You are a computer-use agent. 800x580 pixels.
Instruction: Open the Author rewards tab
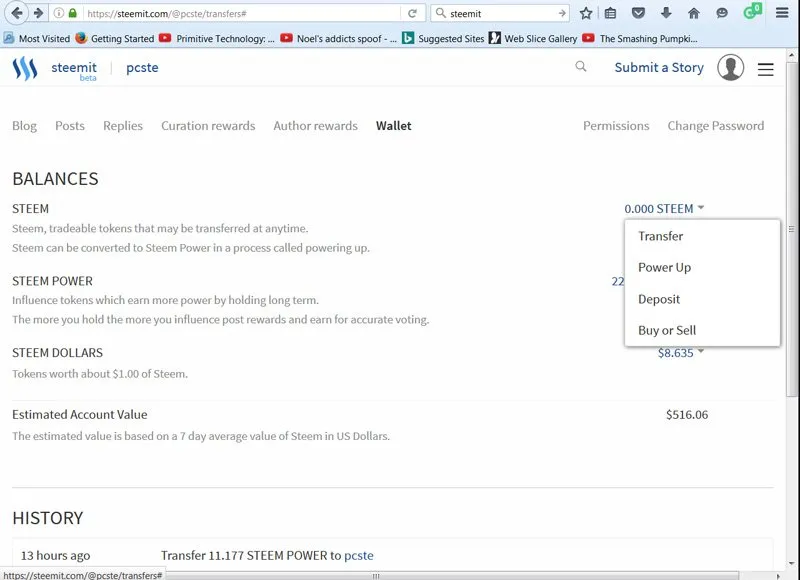pos(315,126)
